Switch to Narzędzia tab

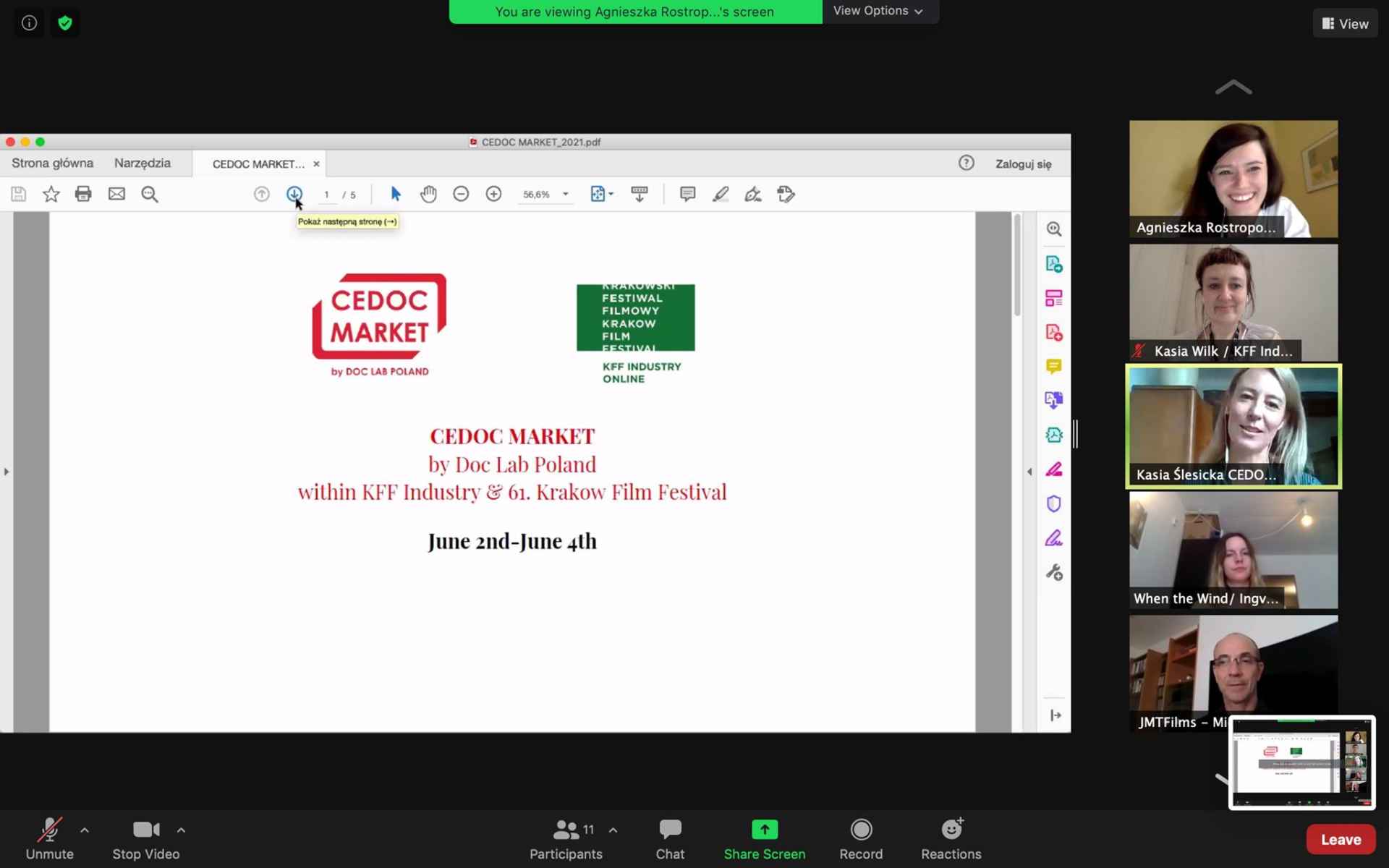click(x=143, y=163)
